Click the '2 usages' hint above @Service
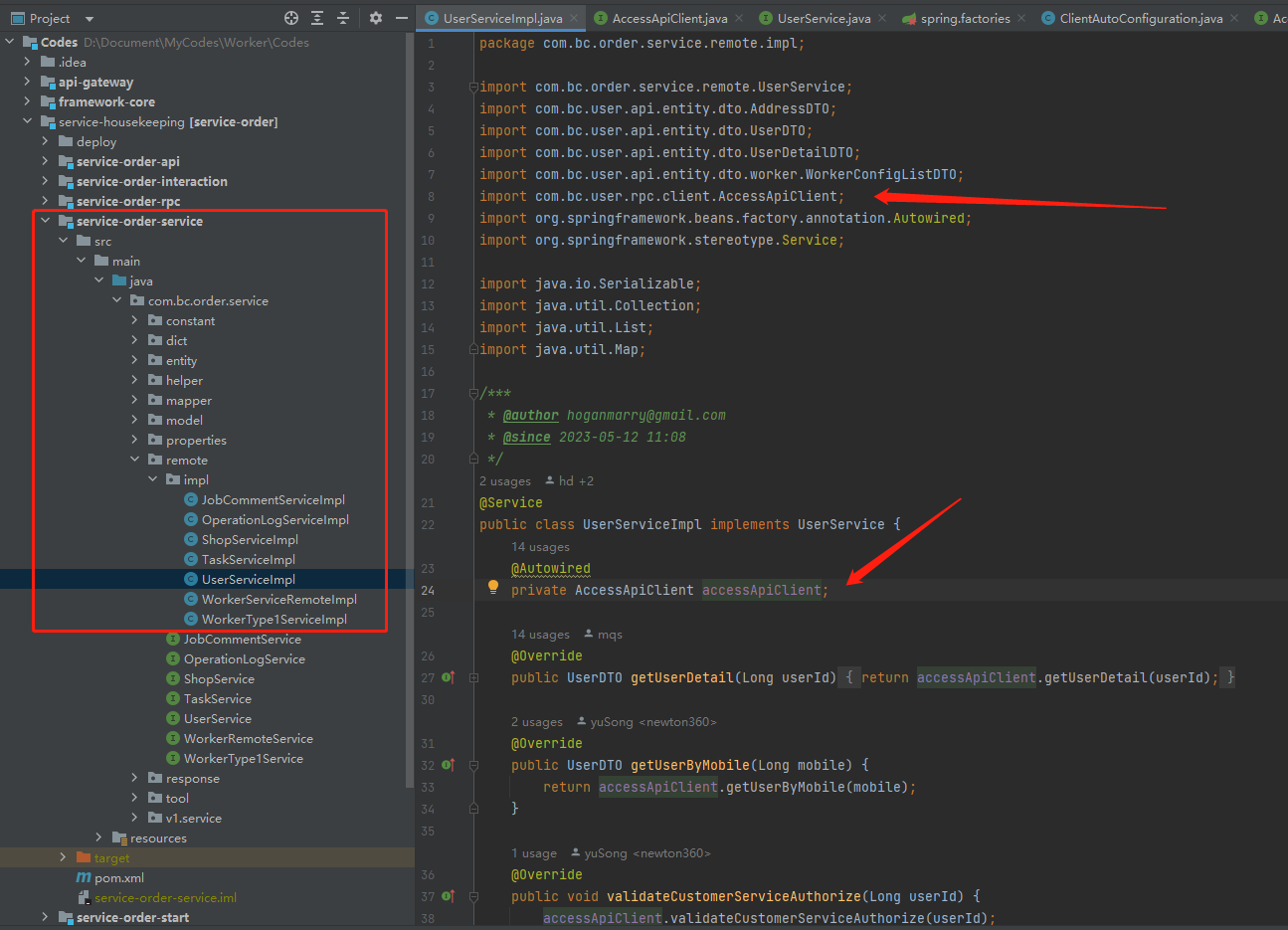 (505, 480)
